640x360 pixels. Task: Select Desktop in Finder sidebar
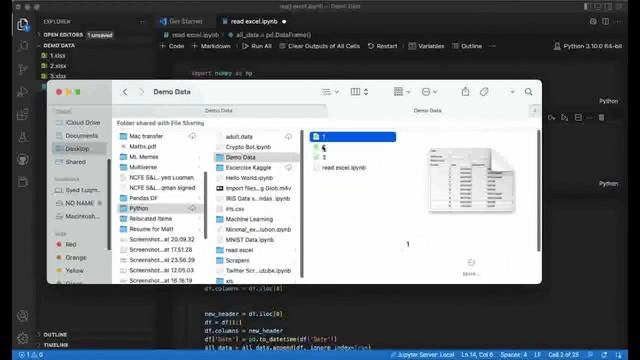(78, 149)
